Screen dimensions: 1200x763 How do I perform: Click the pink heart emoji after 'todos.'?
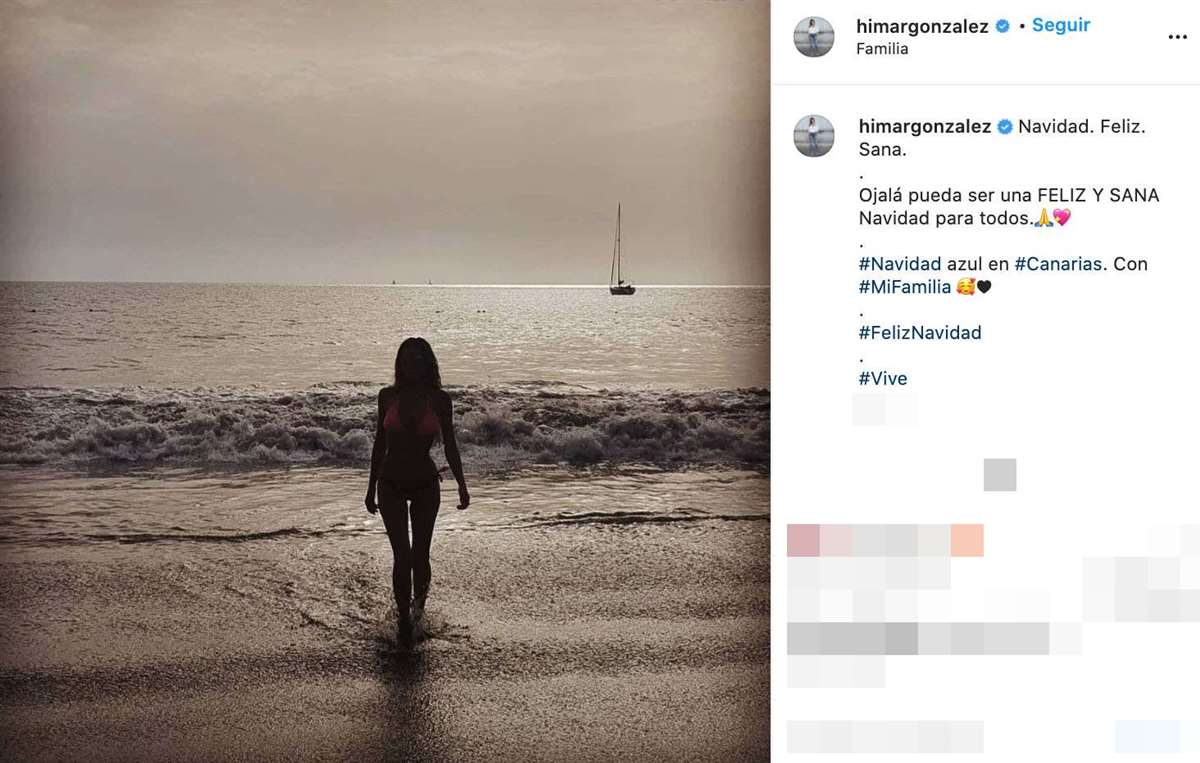[1062, 218]
